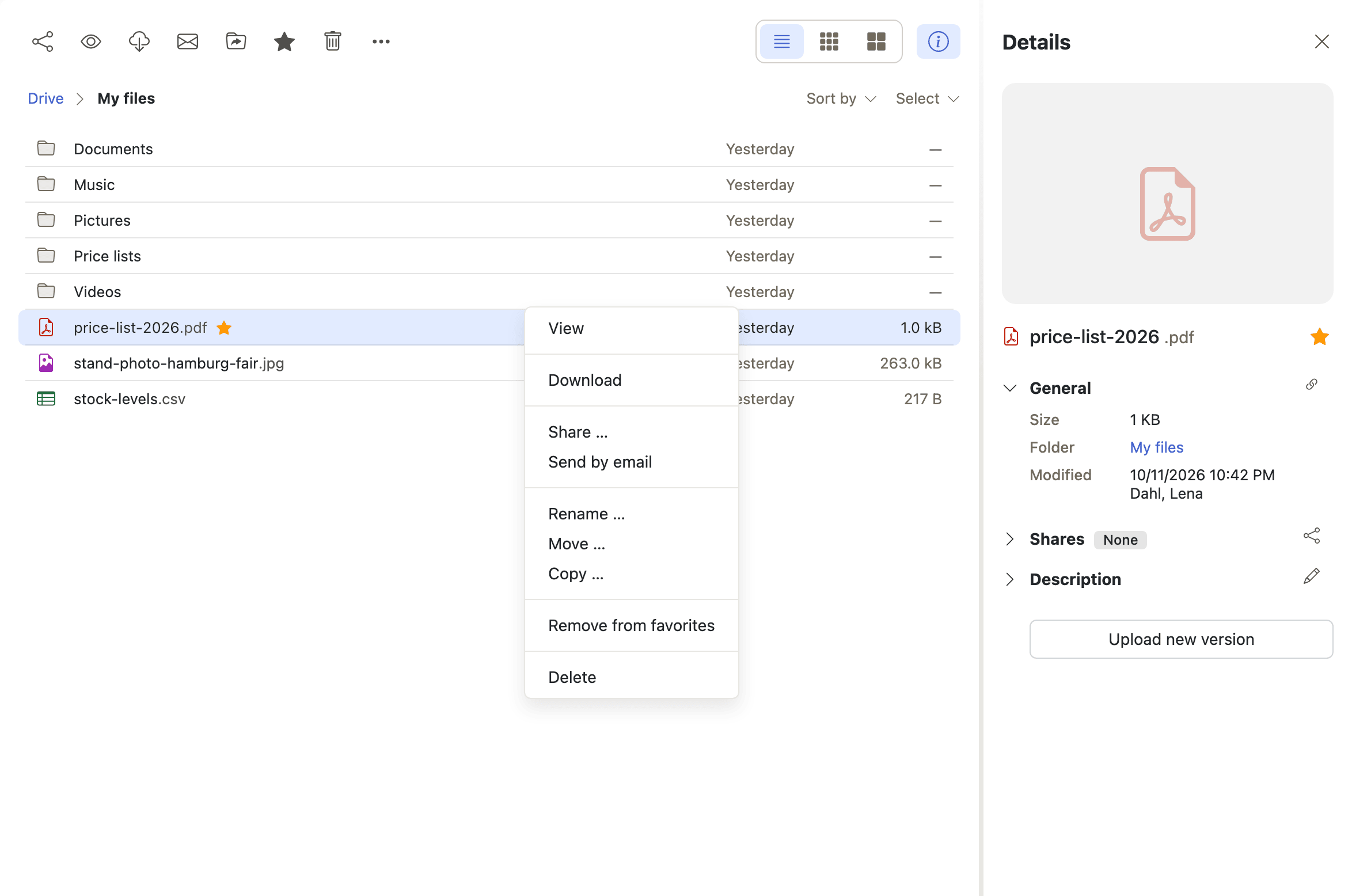Click the envelope Send by email icon
This screenshot has width=1352, height=896.
coord(188,41)
